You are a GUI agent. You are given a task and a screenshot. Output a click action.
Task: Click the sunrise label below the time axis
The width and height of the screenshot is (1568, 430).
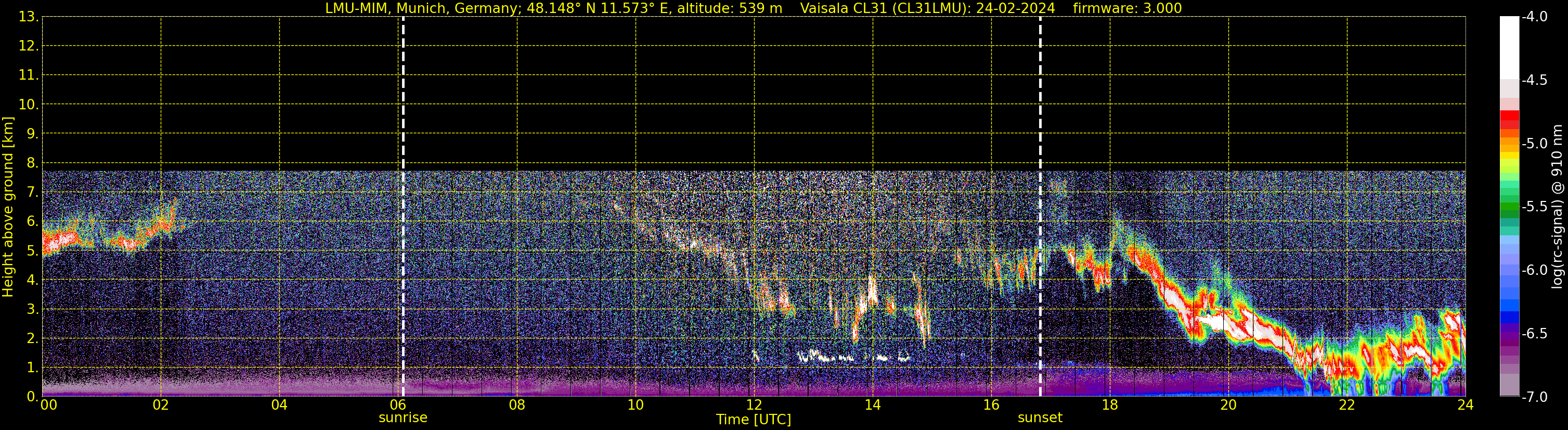(x=403, y=418)
